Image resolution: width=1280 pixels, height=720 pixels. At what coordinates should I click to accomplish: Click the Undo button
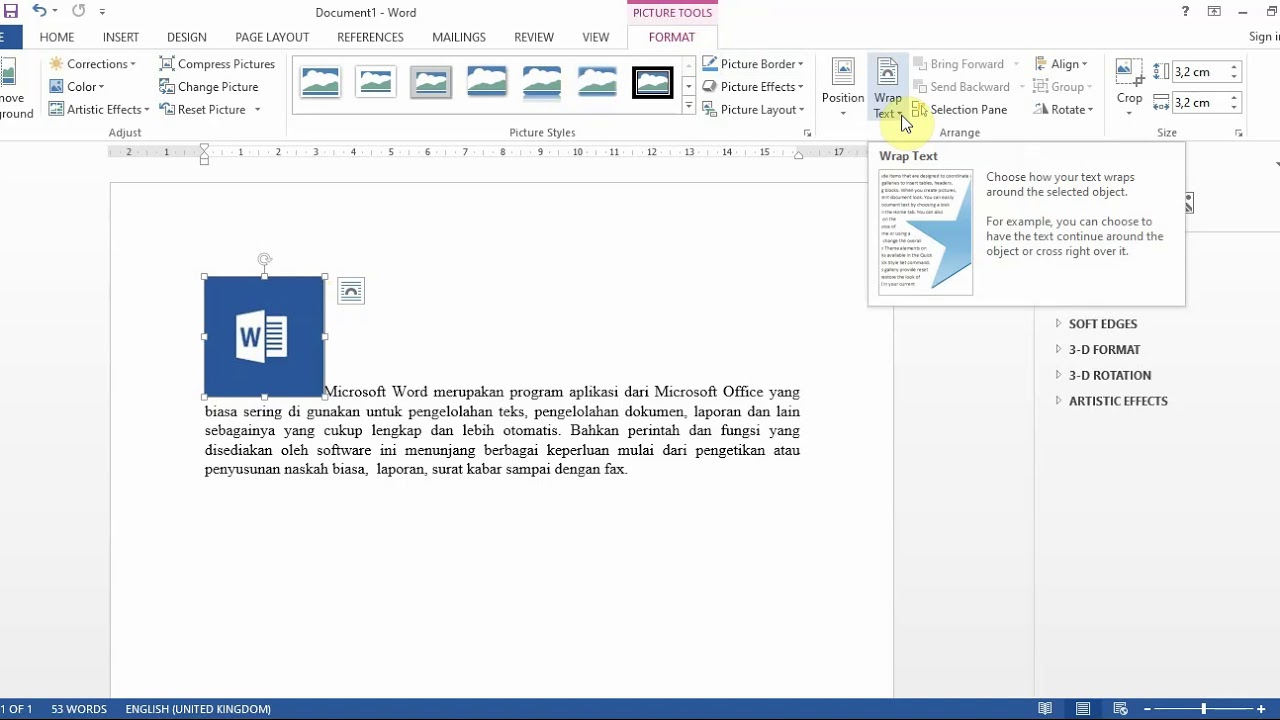pyautogui.click(x=40, y=12)
